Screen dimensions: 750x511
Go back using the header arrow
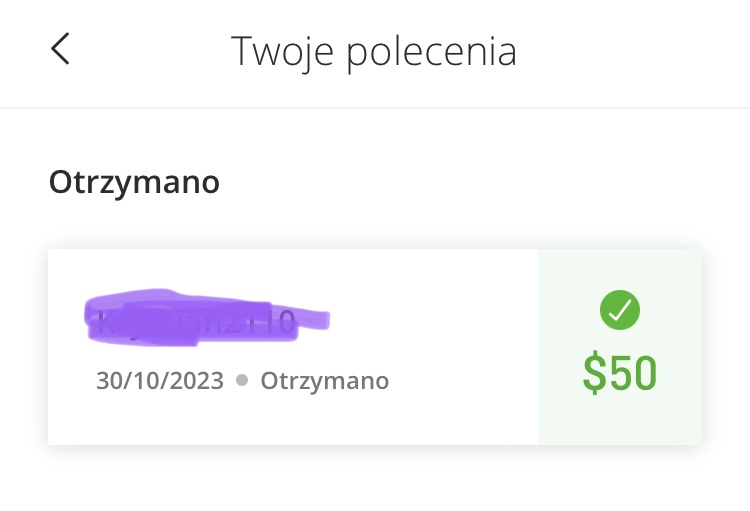(x=60, y=48)
